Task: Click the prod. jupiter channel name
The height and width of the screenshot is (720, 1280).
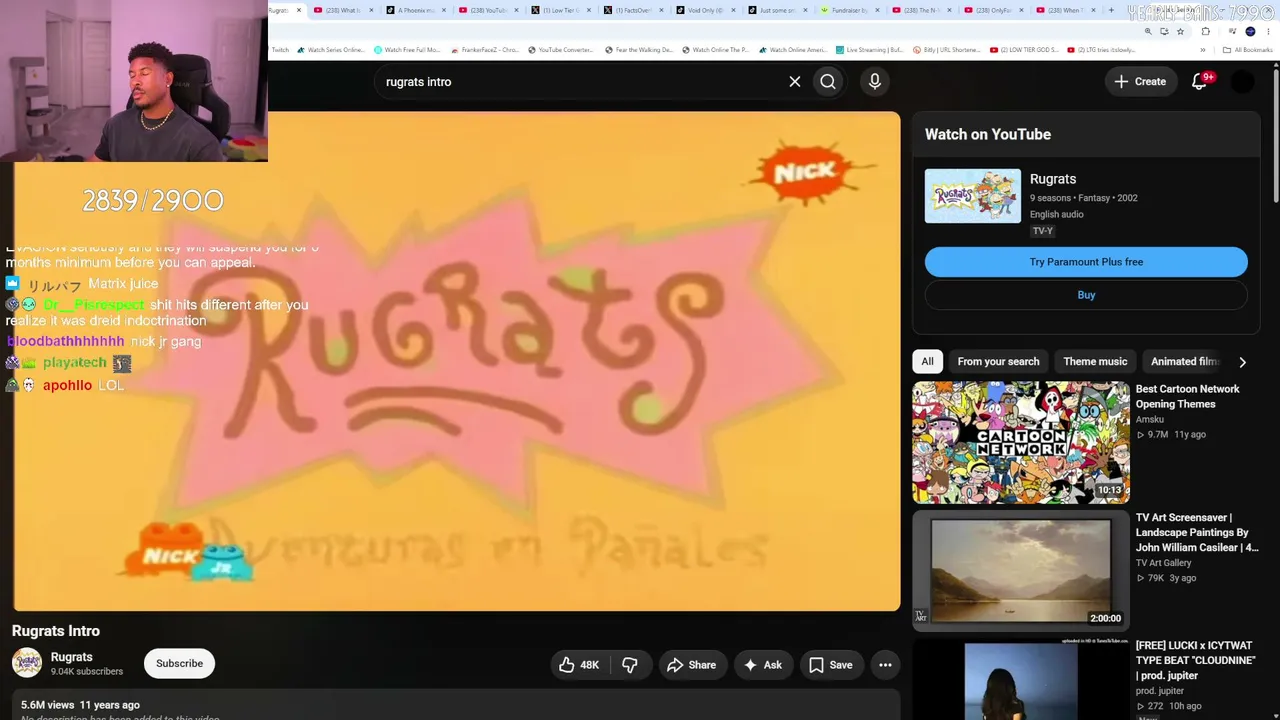Action: pos(1160,691)
